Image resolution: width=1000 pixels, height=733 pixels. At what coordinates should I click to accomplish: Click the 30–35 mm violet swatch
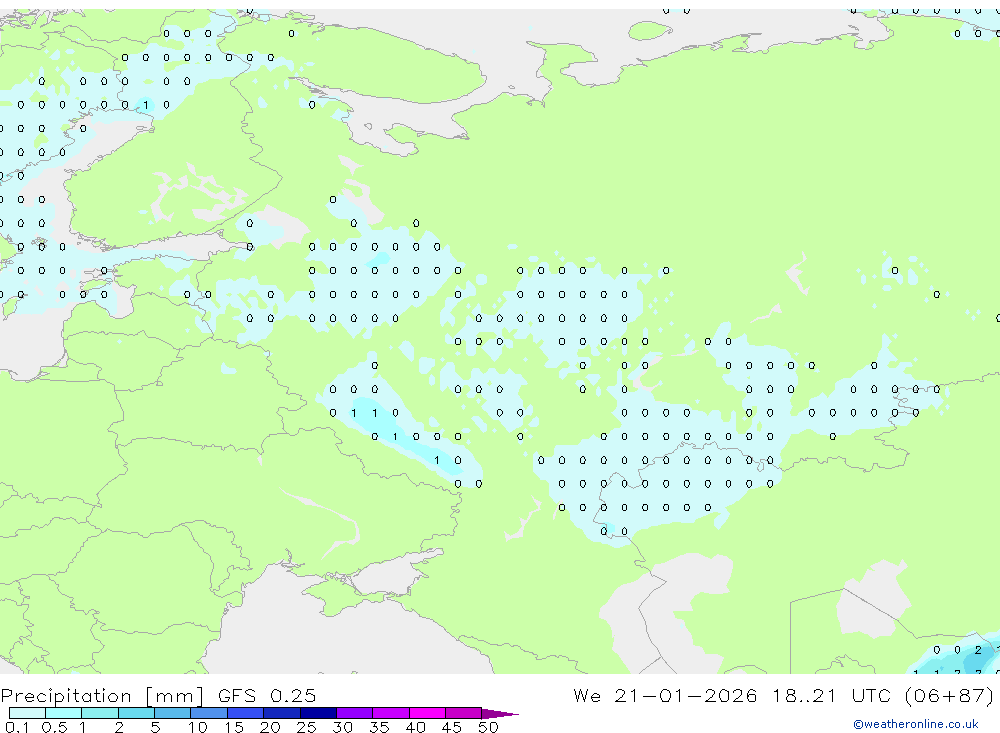(x=354, y=713)
